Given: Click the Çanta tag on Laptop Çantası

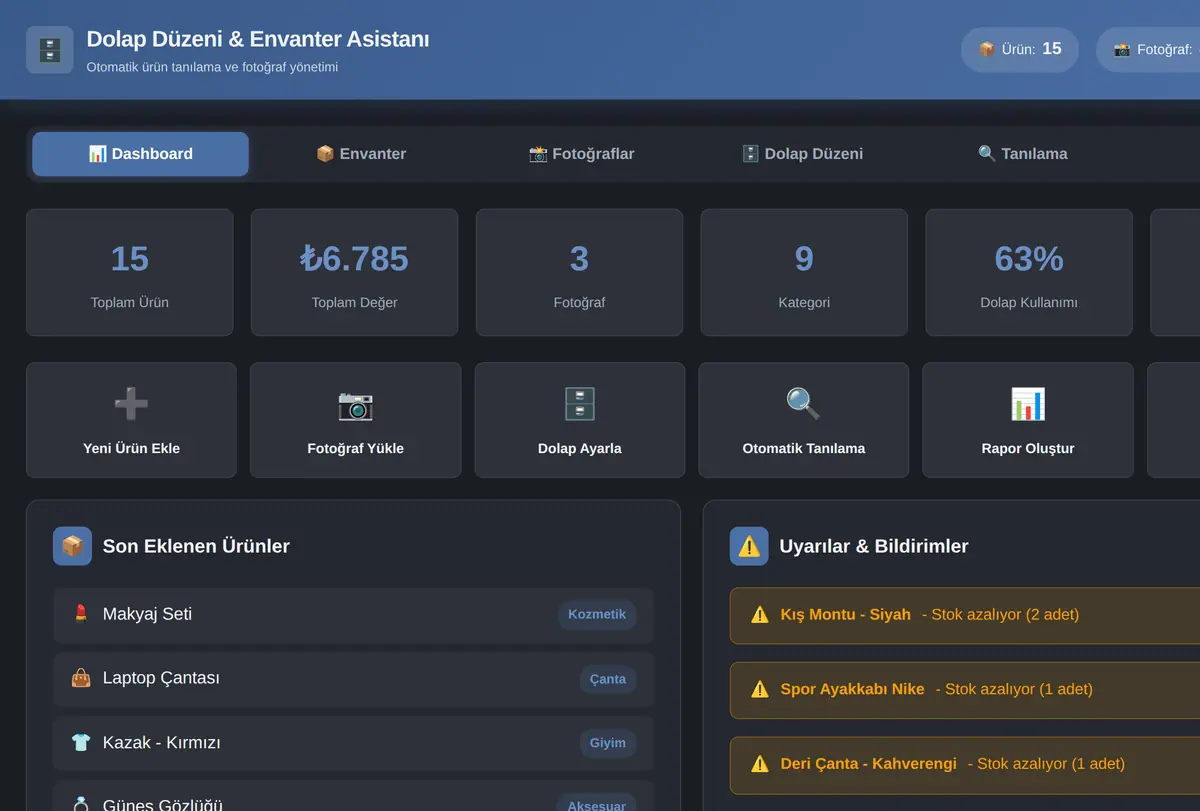Looking at the screenshot, I should [608, 679].
